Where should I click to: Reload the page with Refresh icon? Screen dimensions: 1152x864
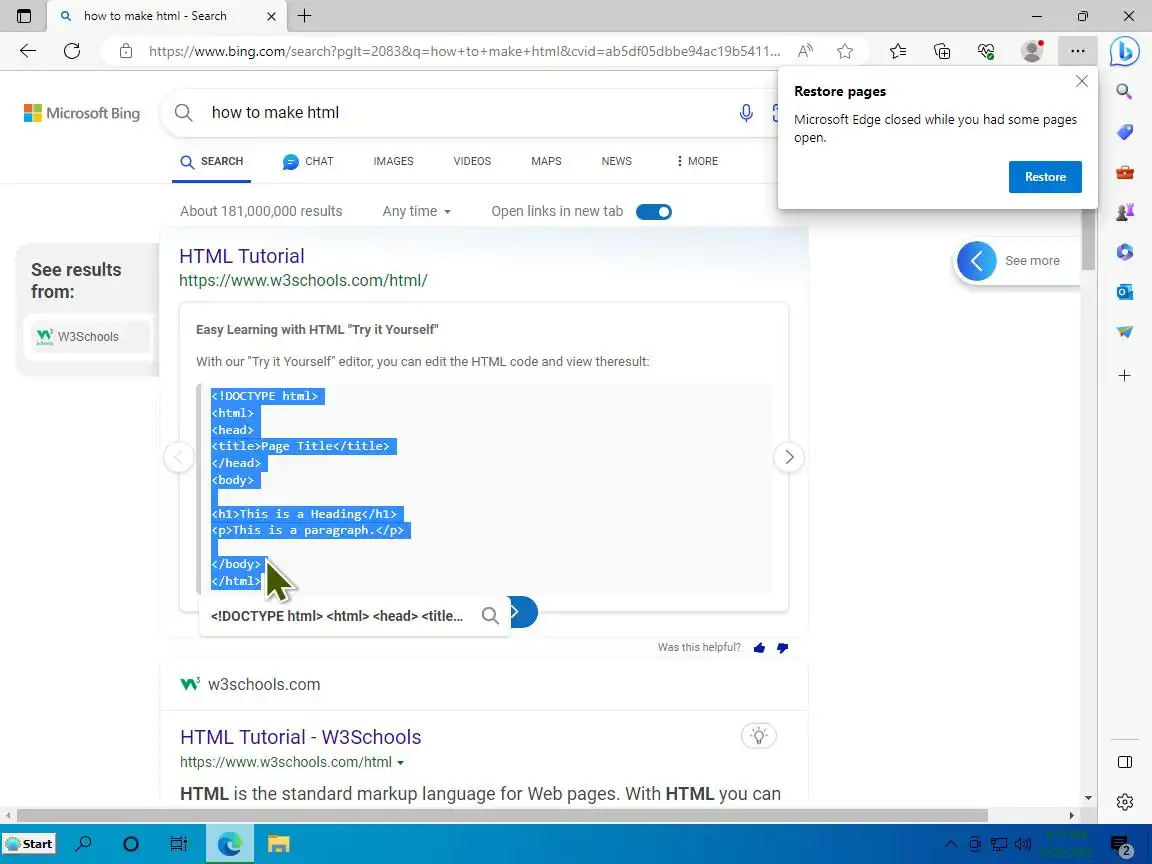pos(72,51)
